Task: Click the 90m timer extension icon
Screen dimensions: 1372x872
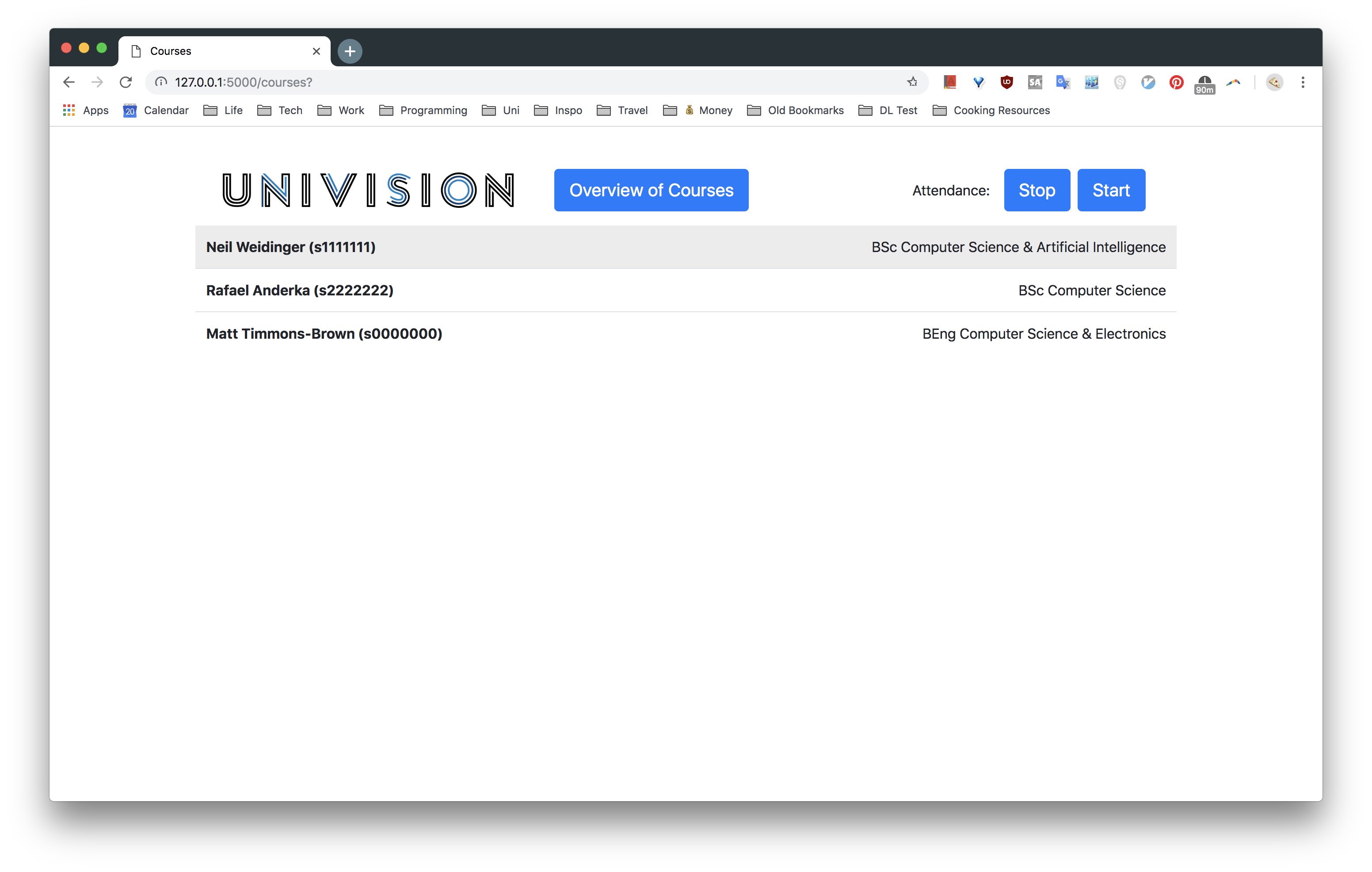Action: point(1204,83)
